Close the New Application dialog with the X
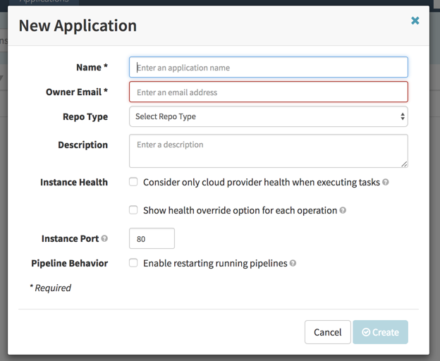 [x=415, y=21]
